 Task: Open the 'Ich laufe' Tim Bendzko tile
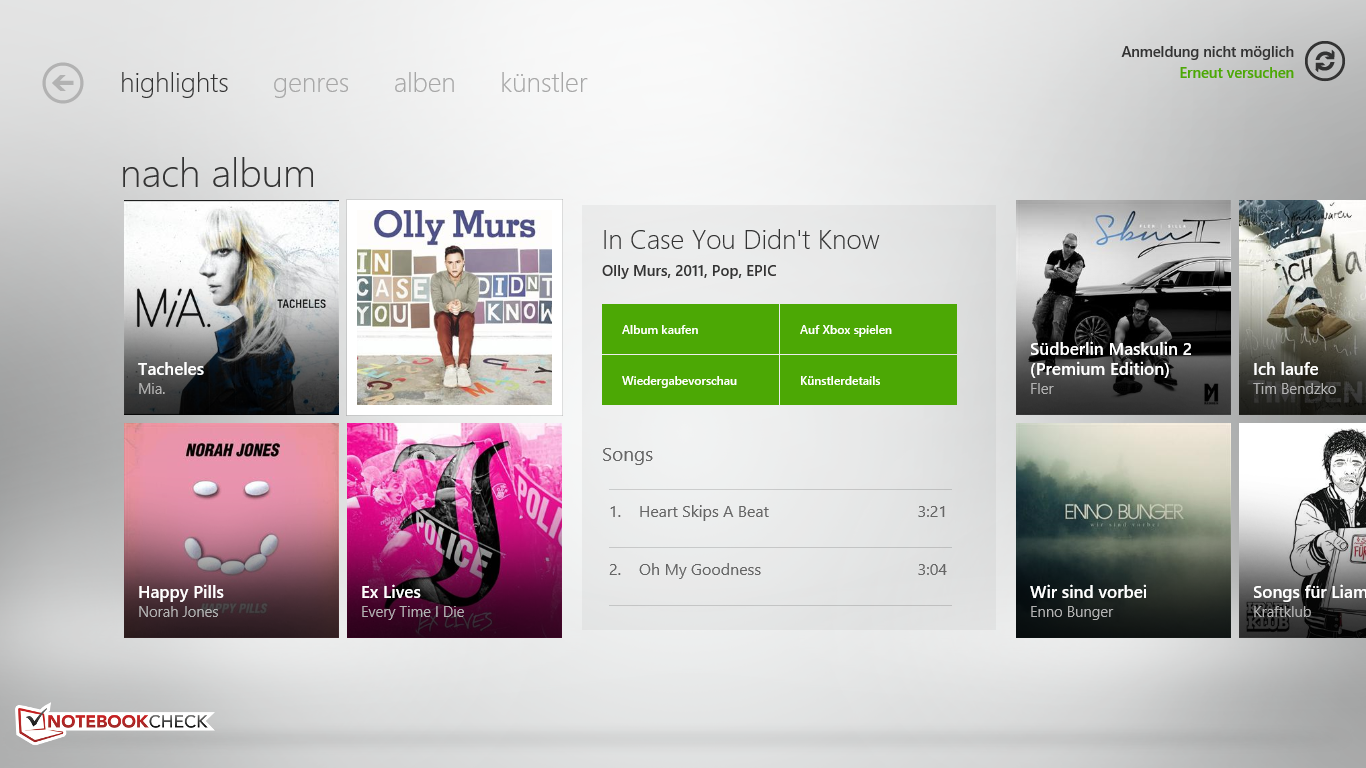coord(1302,307)
